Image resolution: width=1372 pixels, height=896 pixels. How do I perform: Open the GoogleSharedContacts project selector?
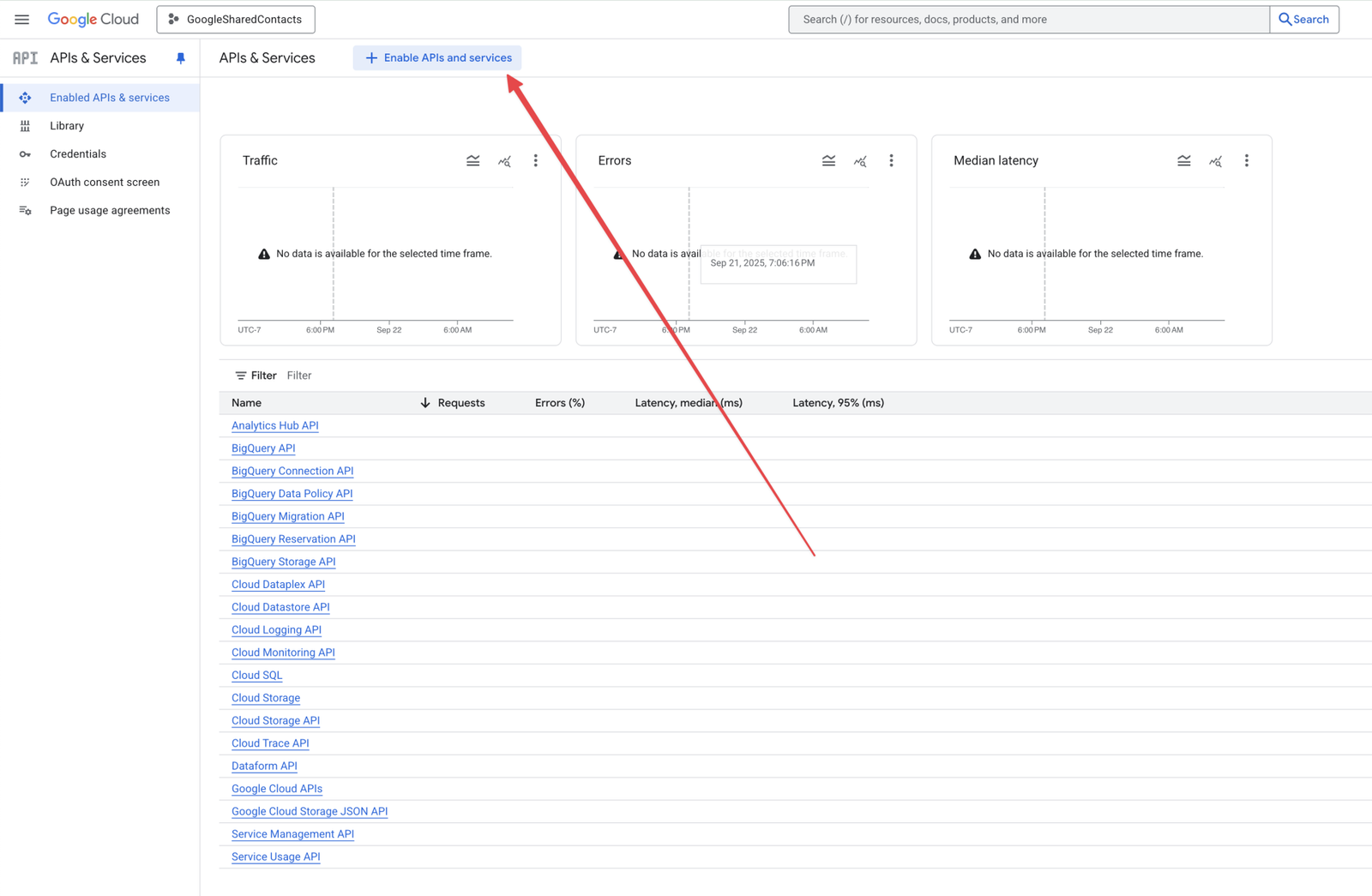(x=236, y=19)
